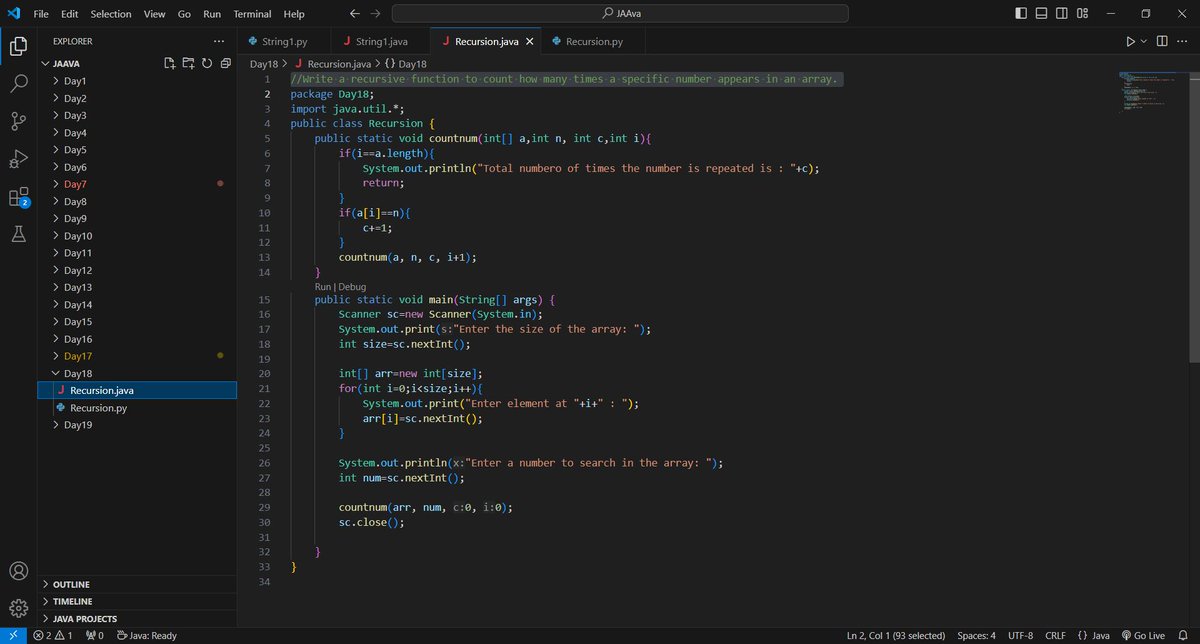Open errors and warnings in status bar
The height and width of the screenshot is (644, 1200).
[53, 635]
